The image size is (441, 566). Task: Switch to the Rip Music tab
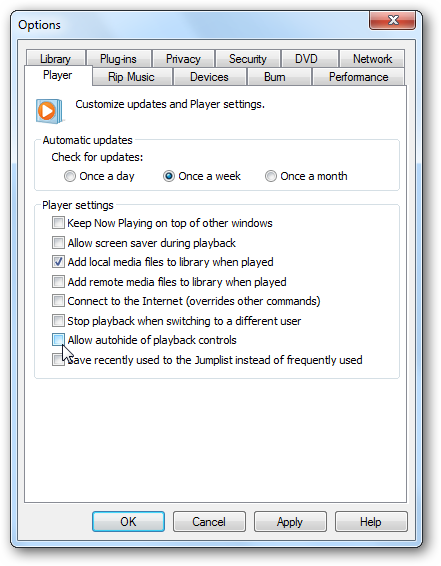click(x=132, y=77)
